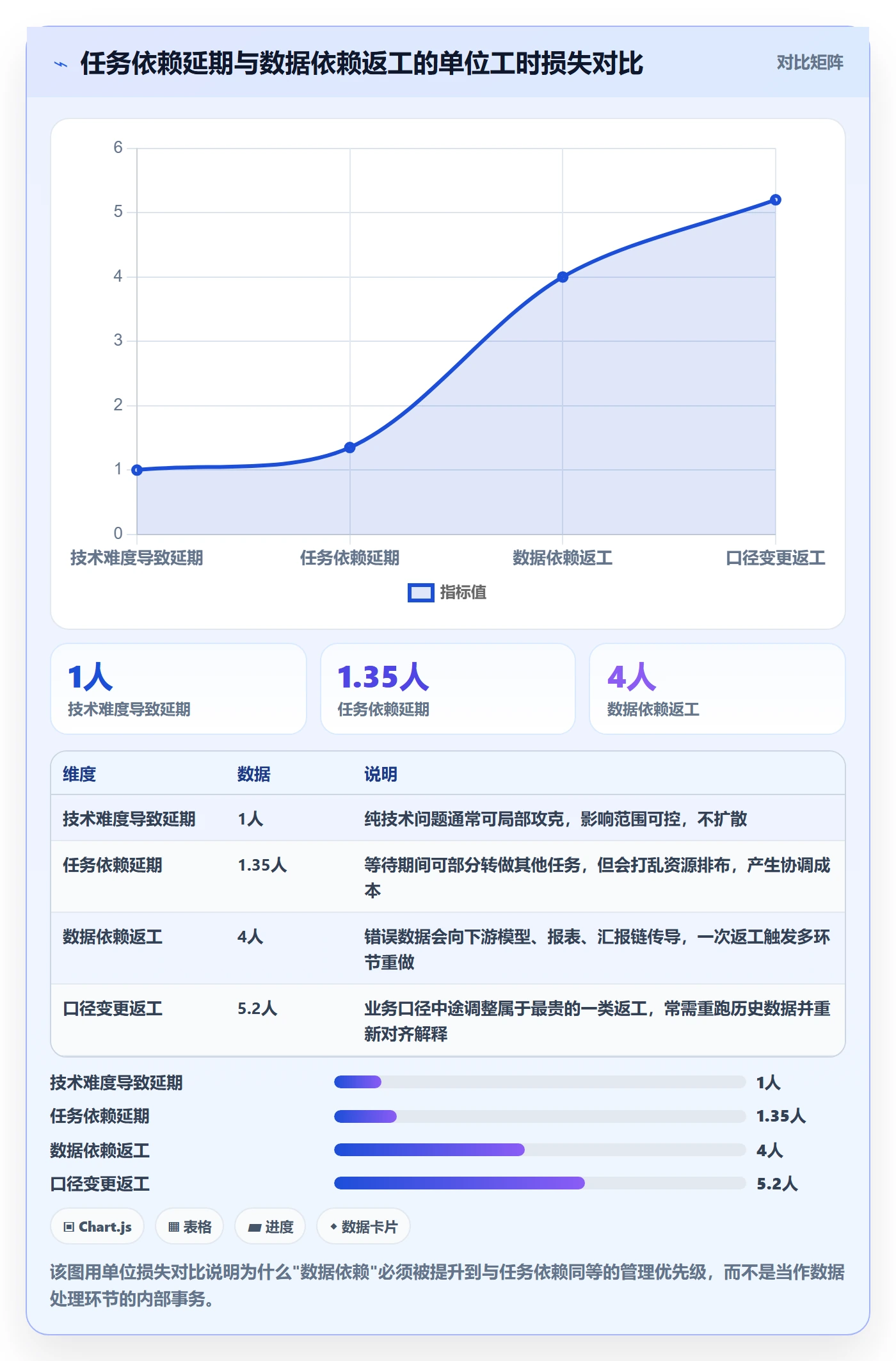Click x-axis label 技术难度导致延期
The height and width of the screenshot is (1361, 896).
tap(137, 558)
